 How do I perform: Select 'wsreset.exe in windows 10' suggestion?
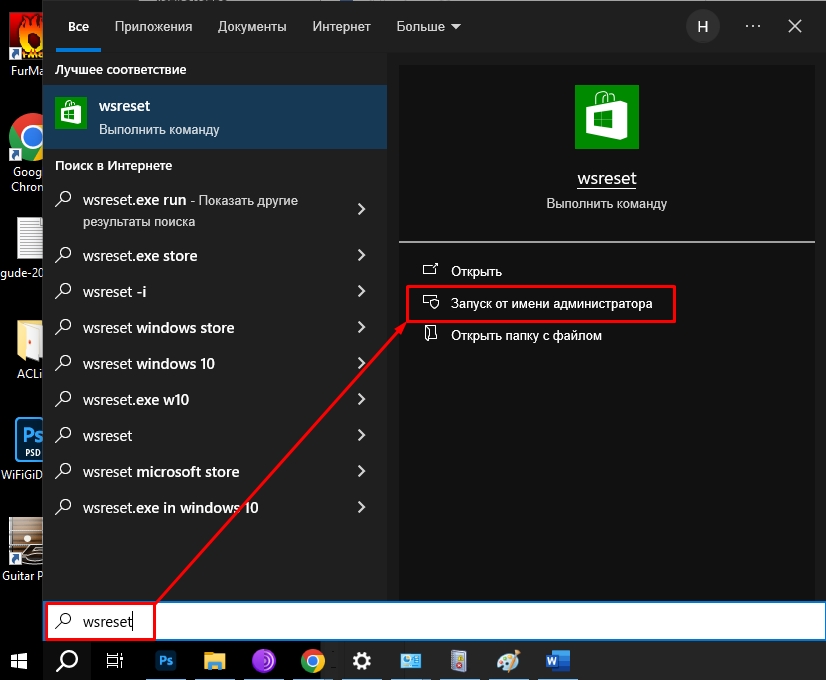click(x=171, y=508)
